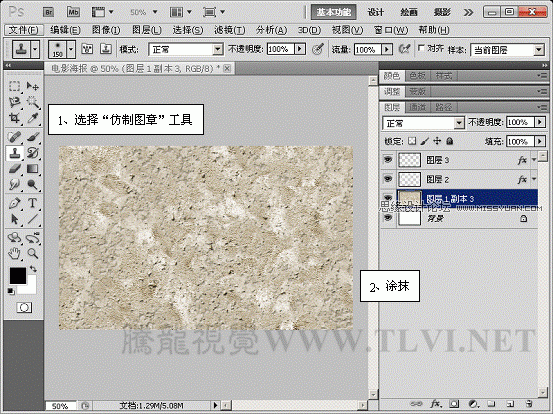
Task: Select the Dodge tool
Action: click(x=32, y=184)
